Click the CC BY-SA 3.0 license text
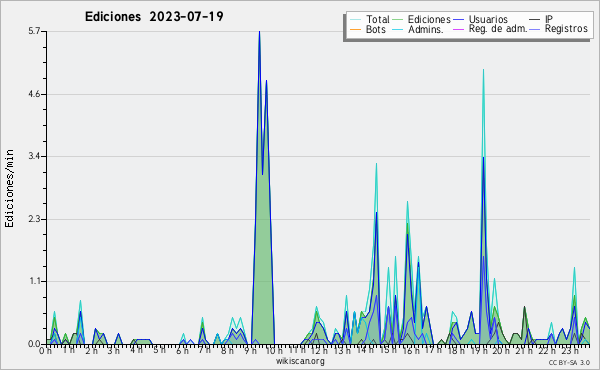Screen dimensions: 600x370 click(x=569, y=362)
